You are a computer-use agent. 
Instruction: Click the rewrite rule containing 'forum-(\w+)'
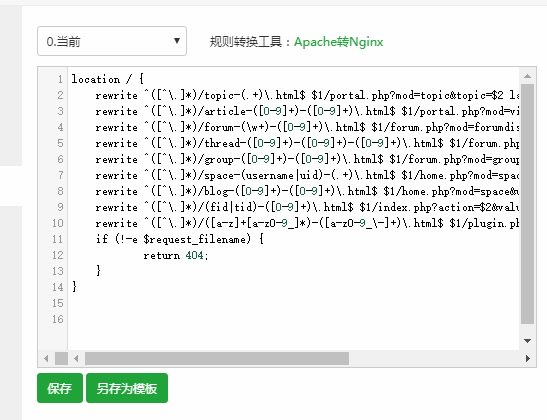click(307, 127)
